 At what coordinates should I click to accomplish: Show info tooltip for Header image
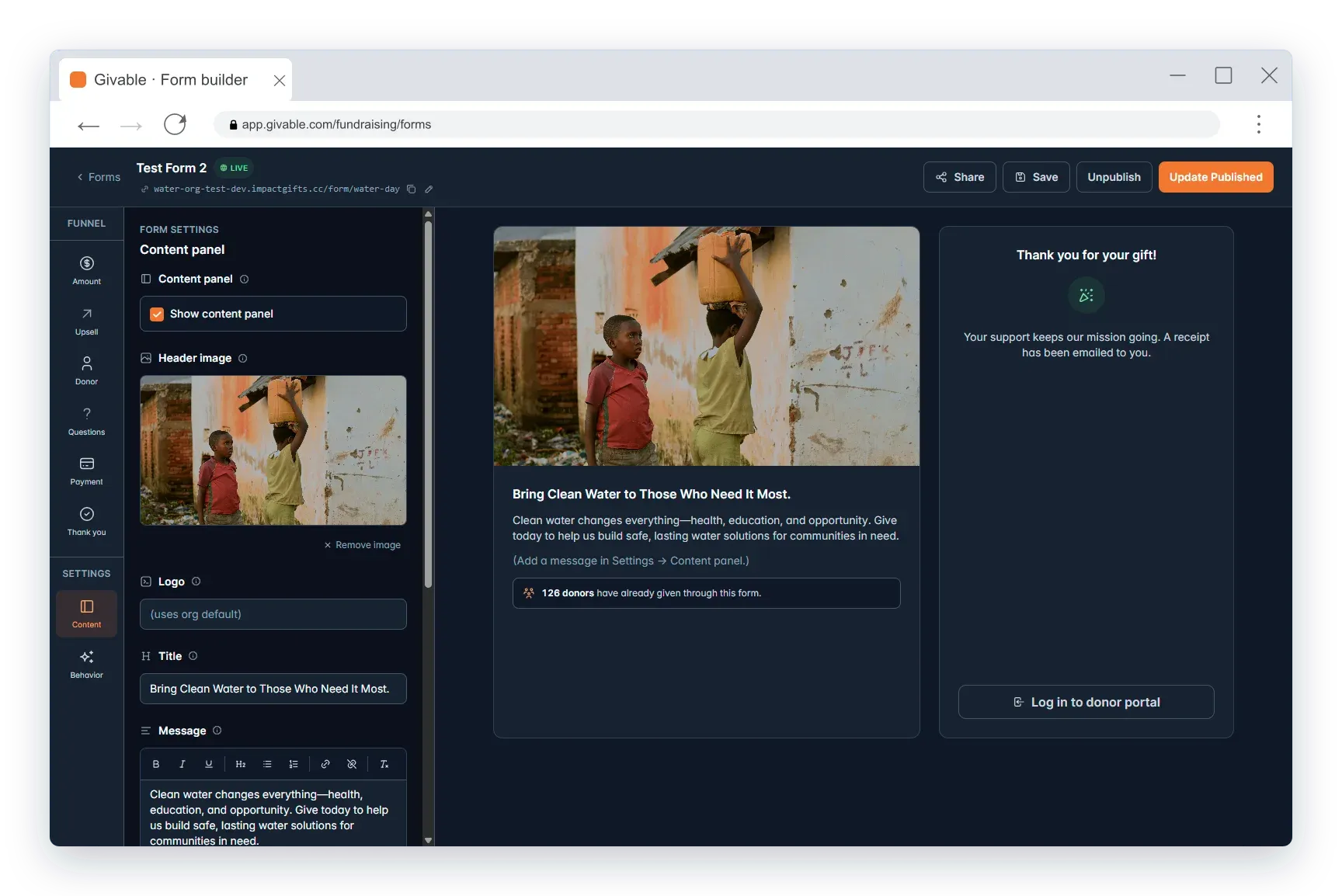click(243, 358)
